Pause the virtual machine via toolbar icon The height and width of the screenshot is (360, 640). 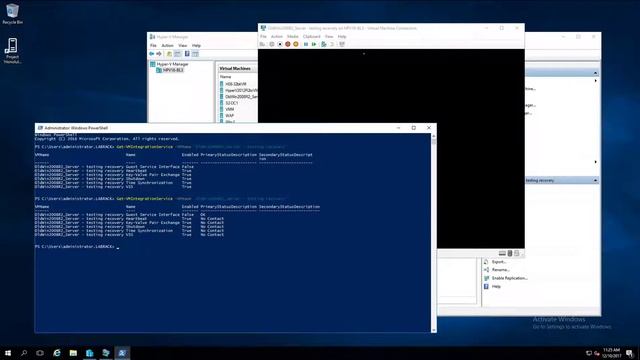(306, 44)
